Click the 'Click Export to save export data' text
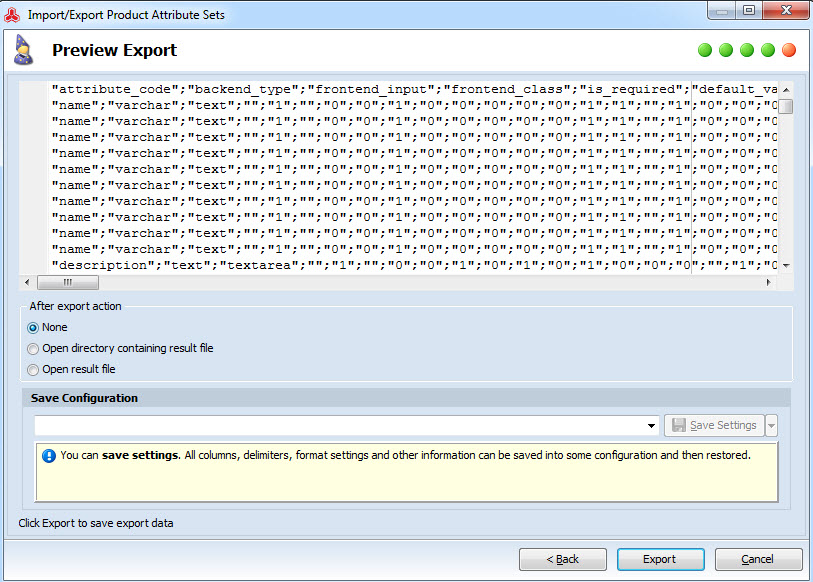This screenshot has width=813, height=582. coord(96,523)
